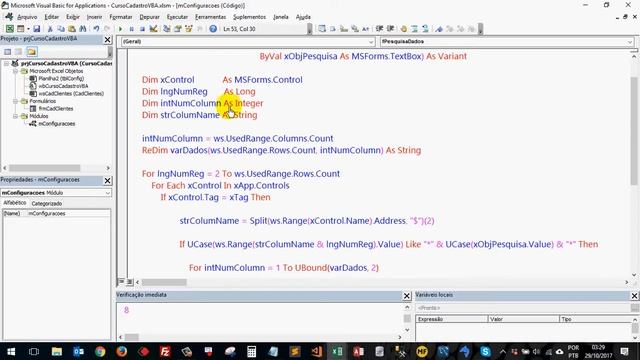Open the Ferramentas menu
640x360 pixels.
tap(210, 17)
